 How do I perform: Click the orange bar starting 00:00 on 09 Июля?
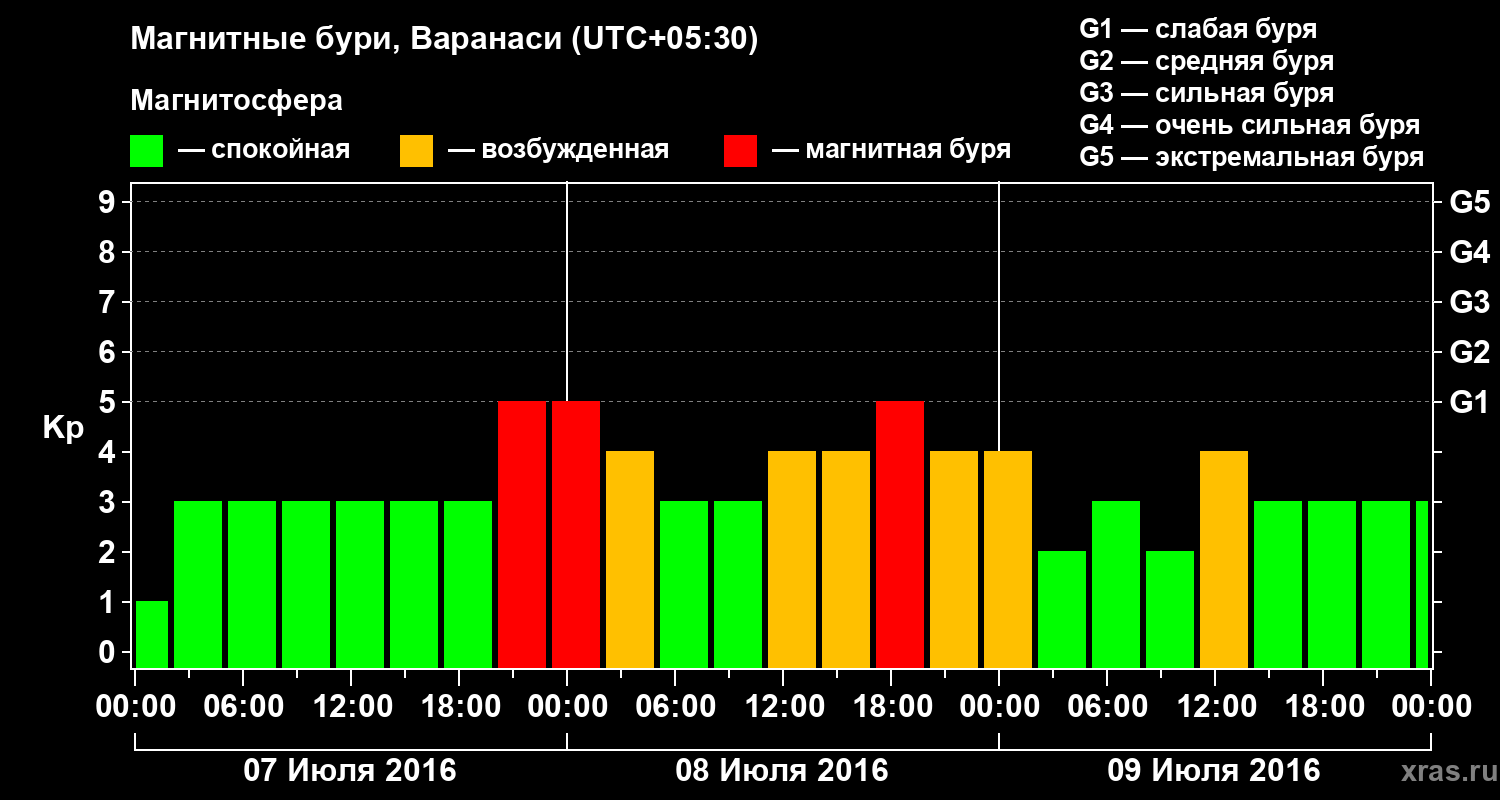pyautogui.click(x=1008, y=559)
